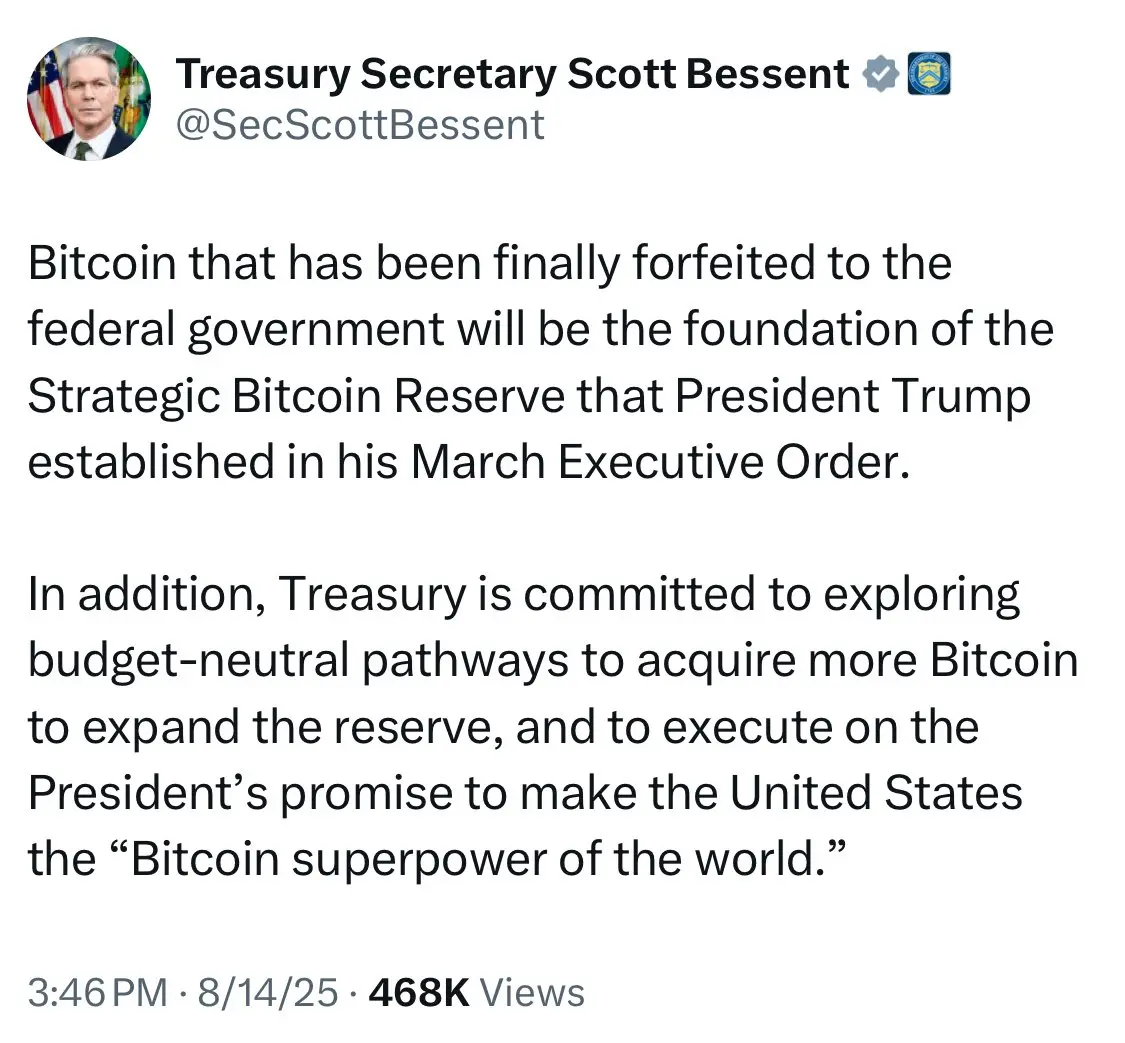Click the display name Treasury Secretary Scott Bessent
This screenshot has width=1125, height=1043.
512,74
